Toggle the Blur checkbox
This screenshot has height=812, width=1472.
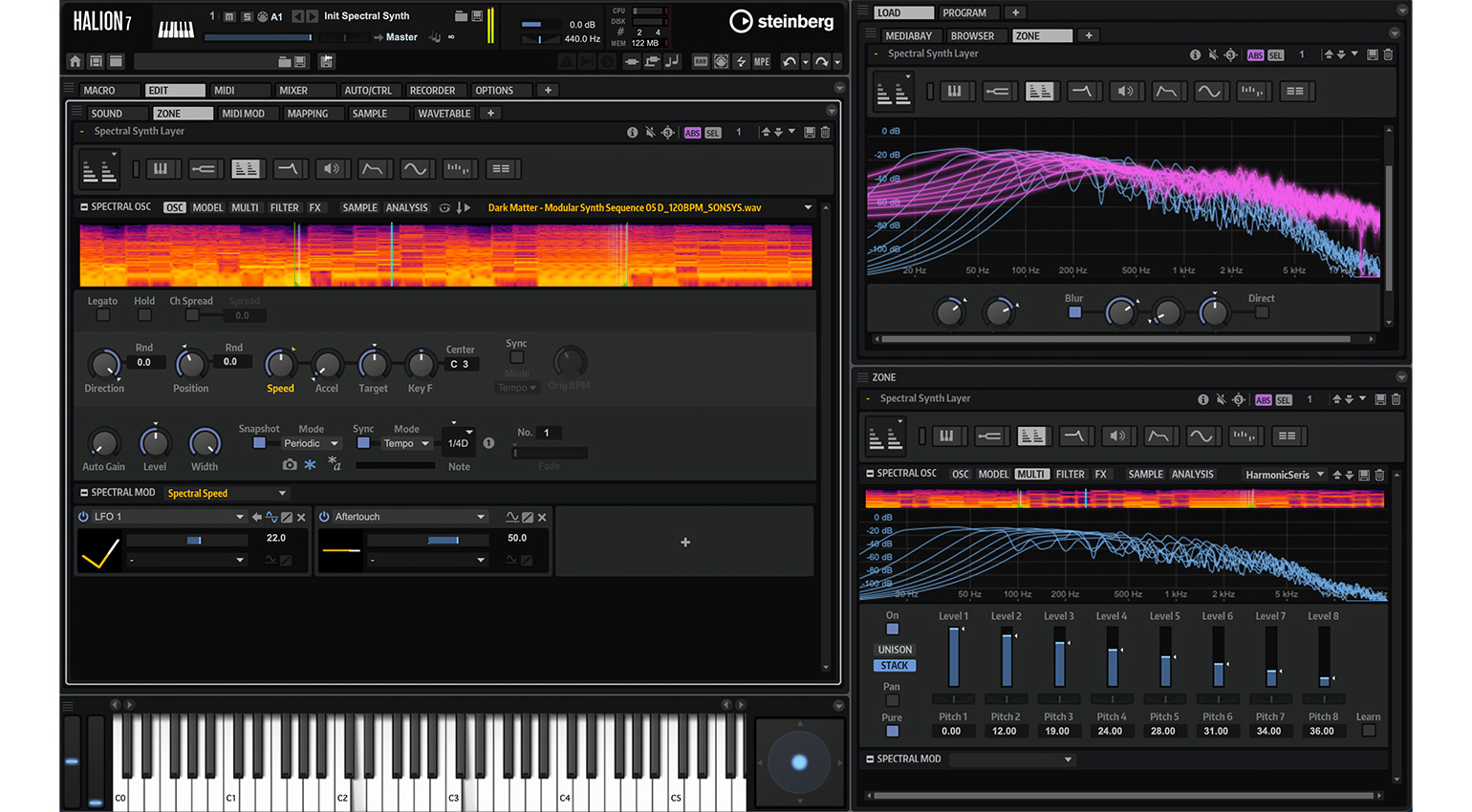[x=1074, y=312]
